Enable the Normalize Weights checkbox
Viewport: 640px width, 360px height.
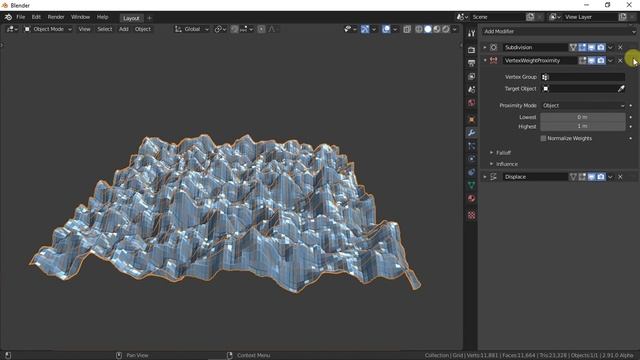coord(543,138)
